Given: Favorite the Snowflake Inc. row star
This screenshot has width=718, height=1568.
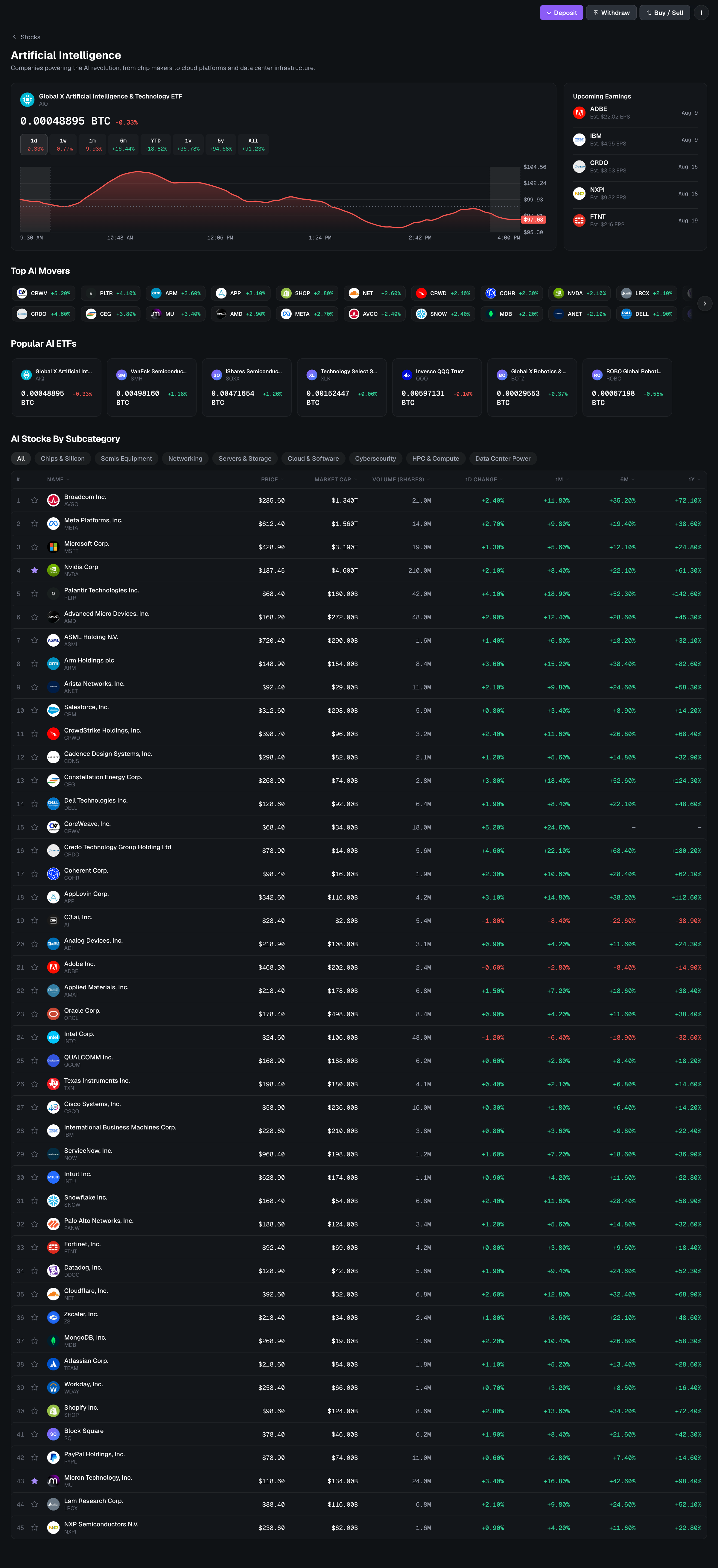Looking at the screenshot, I should click(35, 1201).
